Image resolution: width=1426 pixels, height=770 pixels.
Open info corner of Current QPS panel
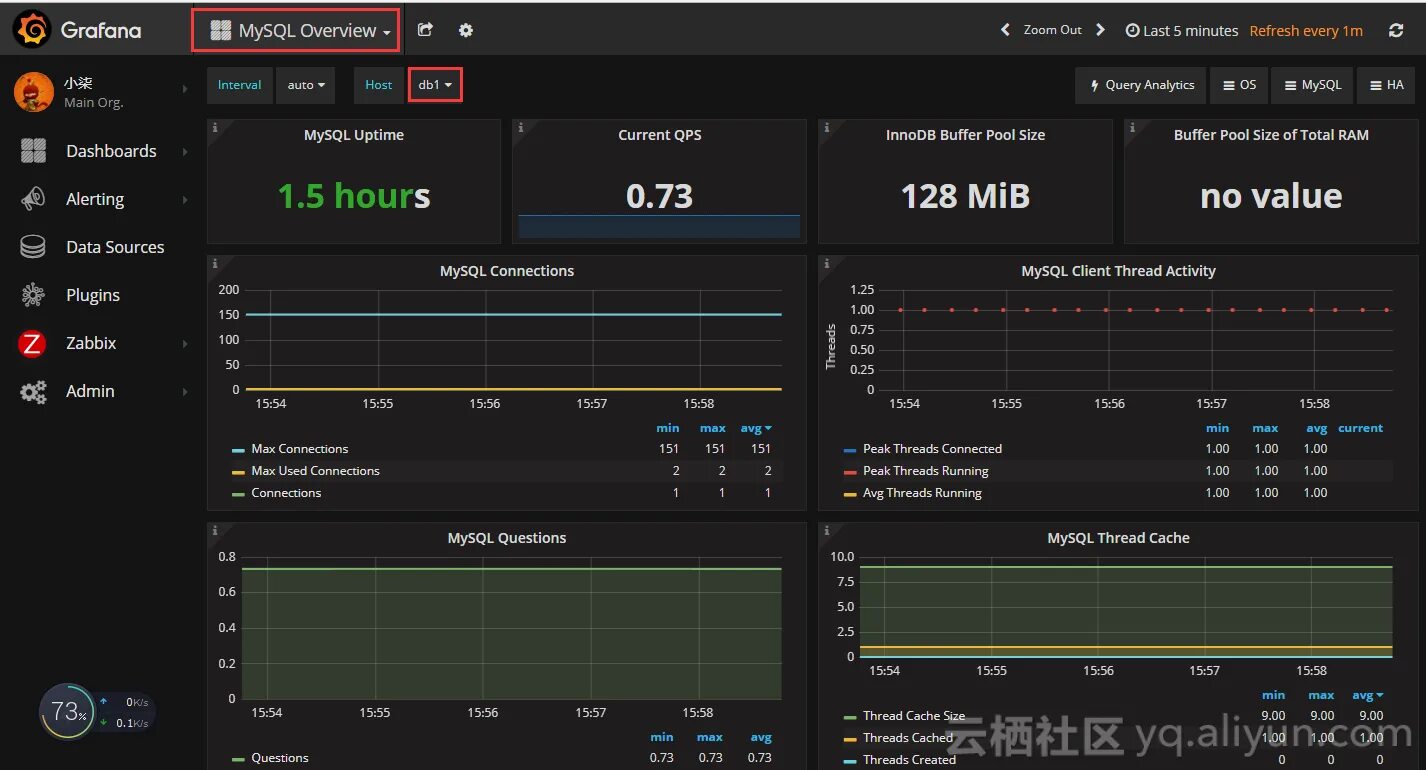[x=520, y=128]
